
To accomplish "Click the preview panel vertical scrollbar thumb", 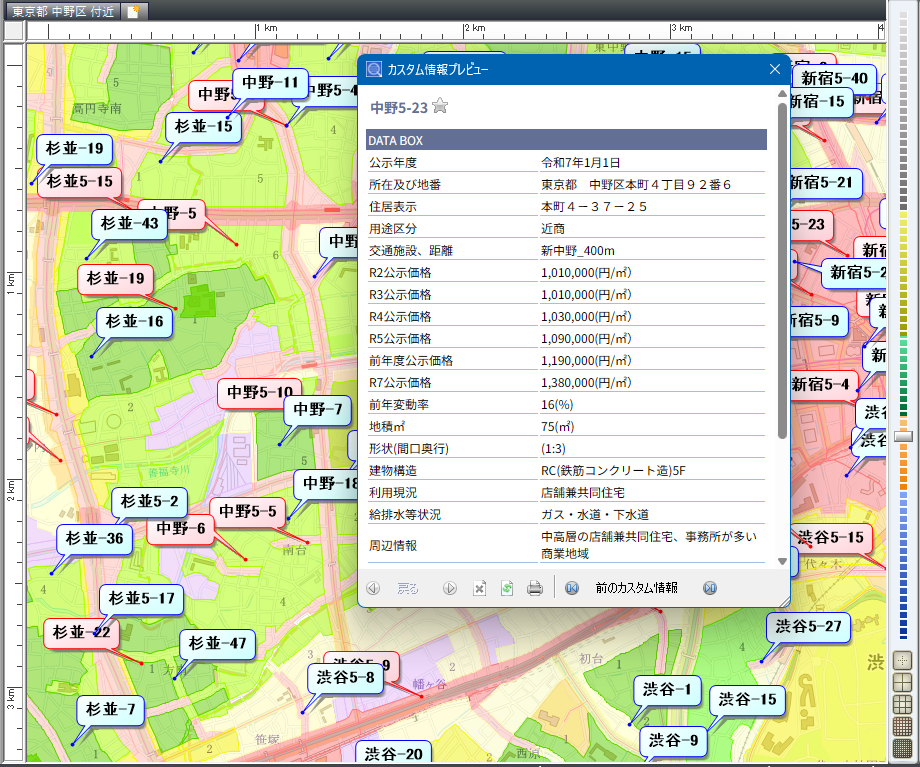I will [x=782, y=271].
